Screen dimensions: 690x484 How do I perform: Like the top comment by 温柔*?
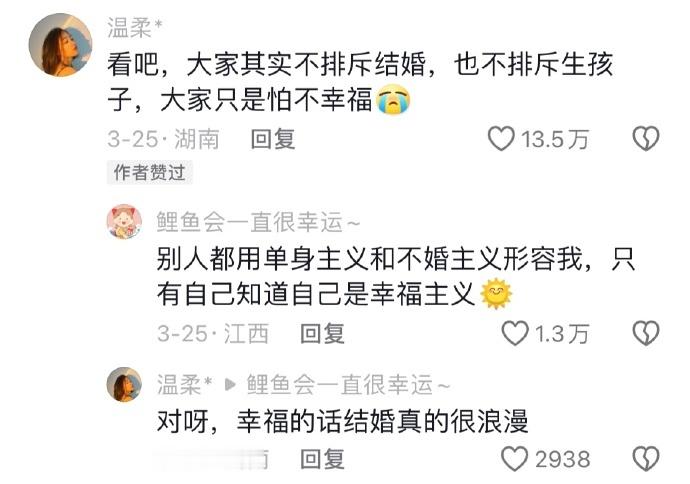(501, 139)
